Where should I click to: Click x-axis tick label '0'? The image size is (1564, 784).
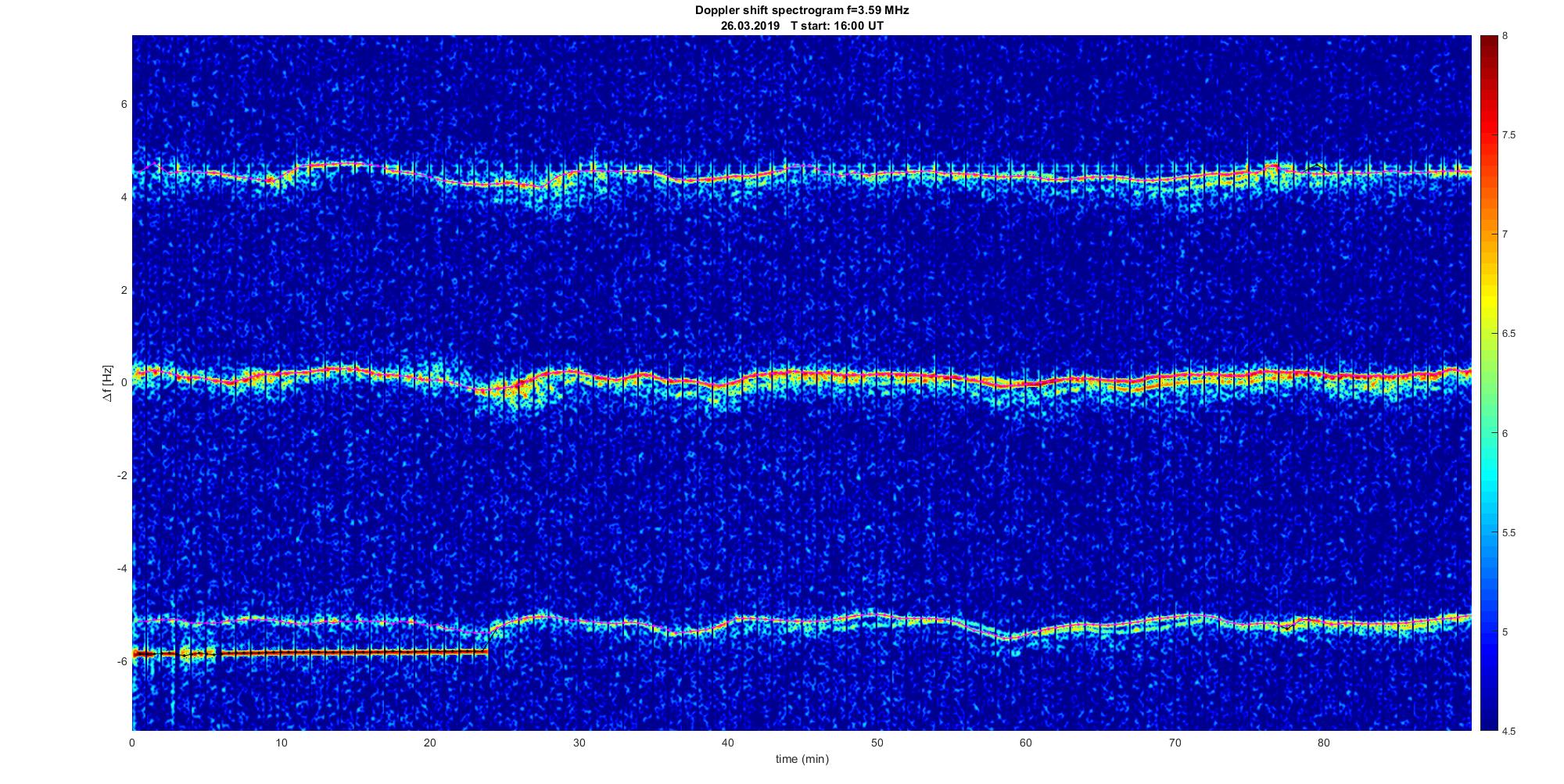click(x=132, y=743)
